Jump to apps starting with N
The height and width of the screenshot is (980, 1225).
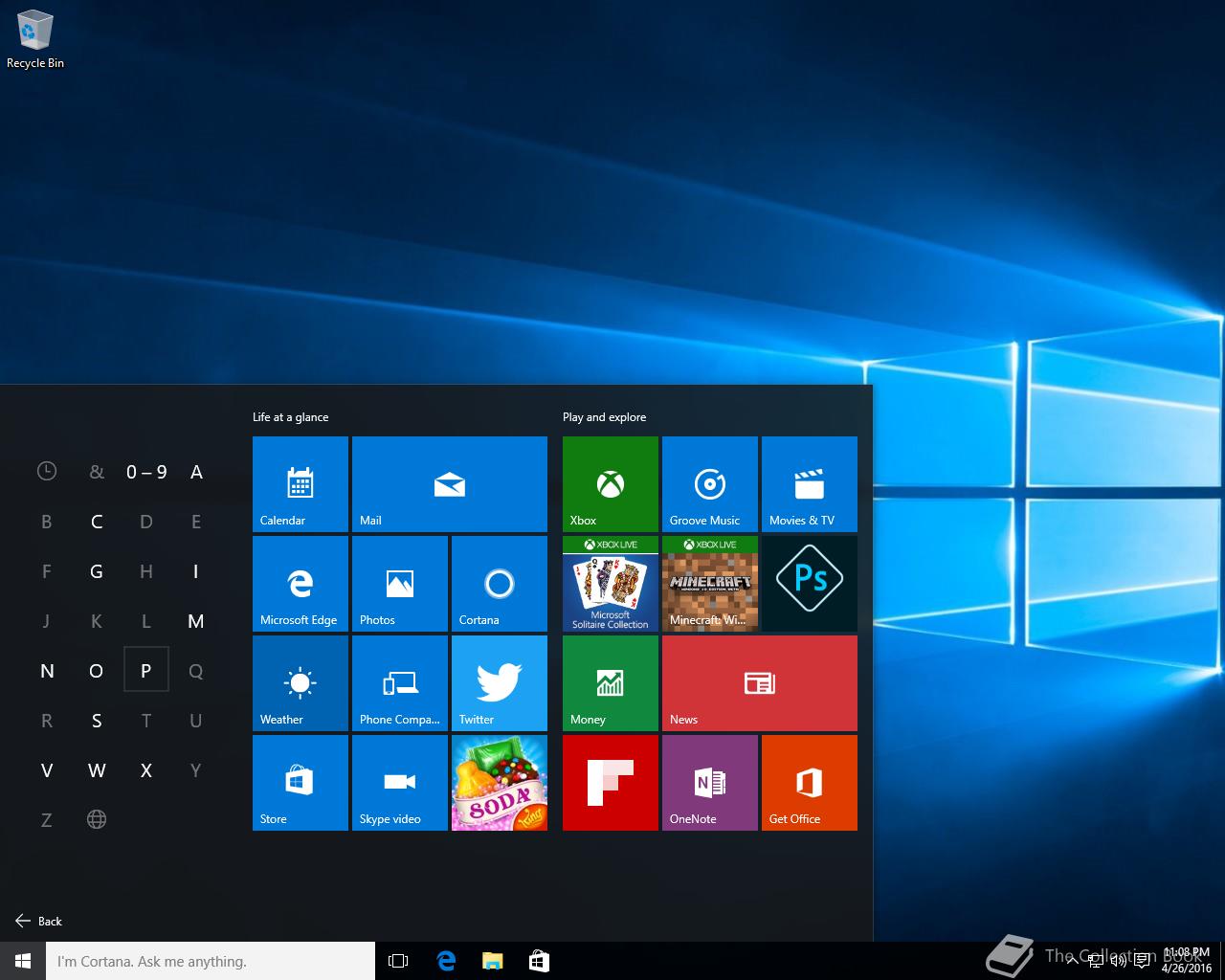click(47, 670)
